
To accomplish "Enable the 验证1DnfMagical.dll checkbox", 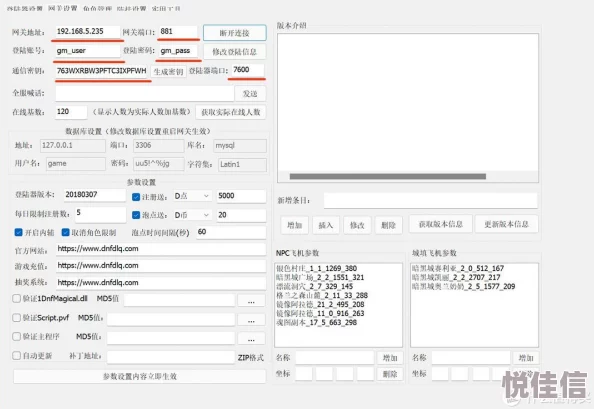I will [x=16, y=298].
